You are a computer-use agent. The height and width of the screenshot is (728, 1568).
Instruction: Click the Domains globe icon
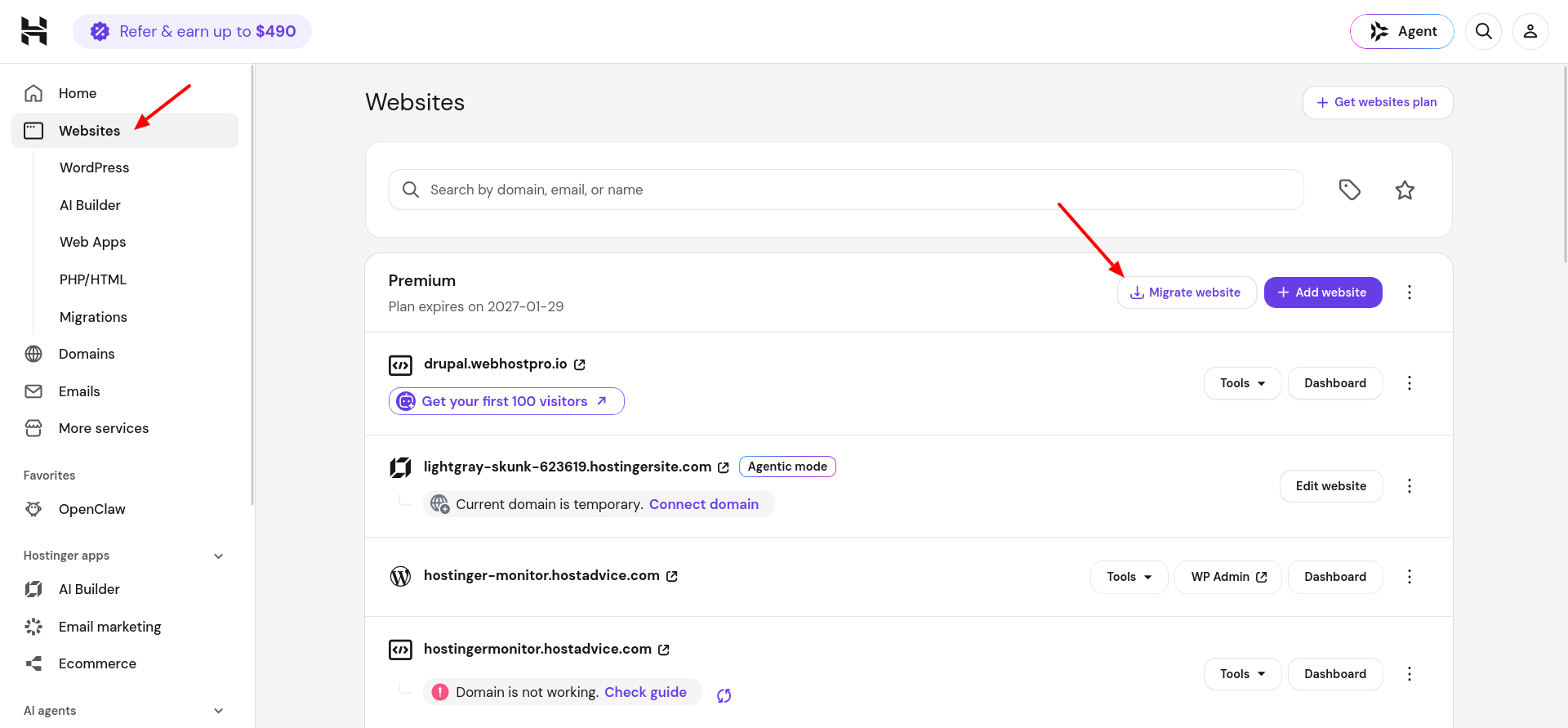click(x=33, y=354)
